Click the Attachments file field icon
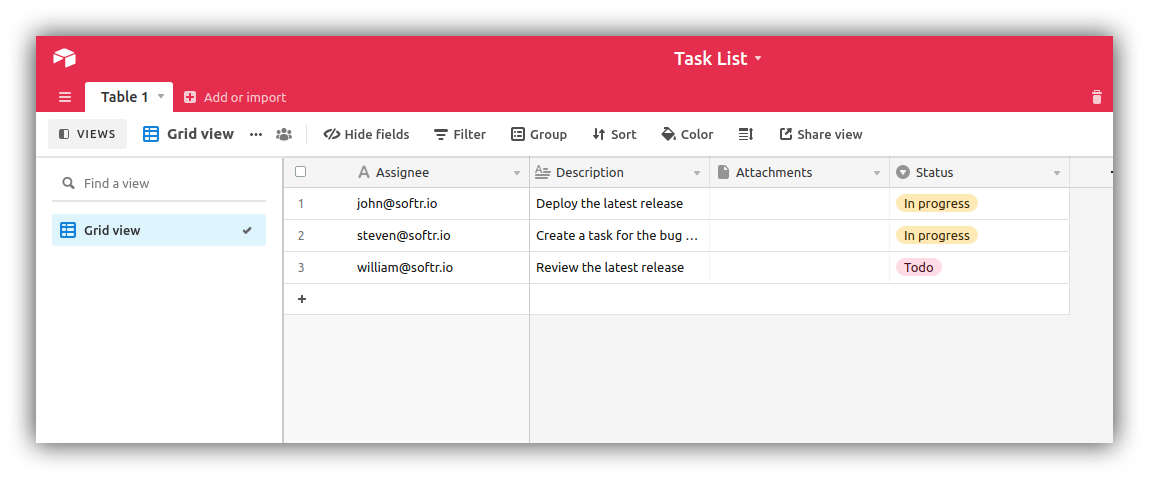Image resolution: width=1149 pixels, height=479 pixels. tap(723, 172)
